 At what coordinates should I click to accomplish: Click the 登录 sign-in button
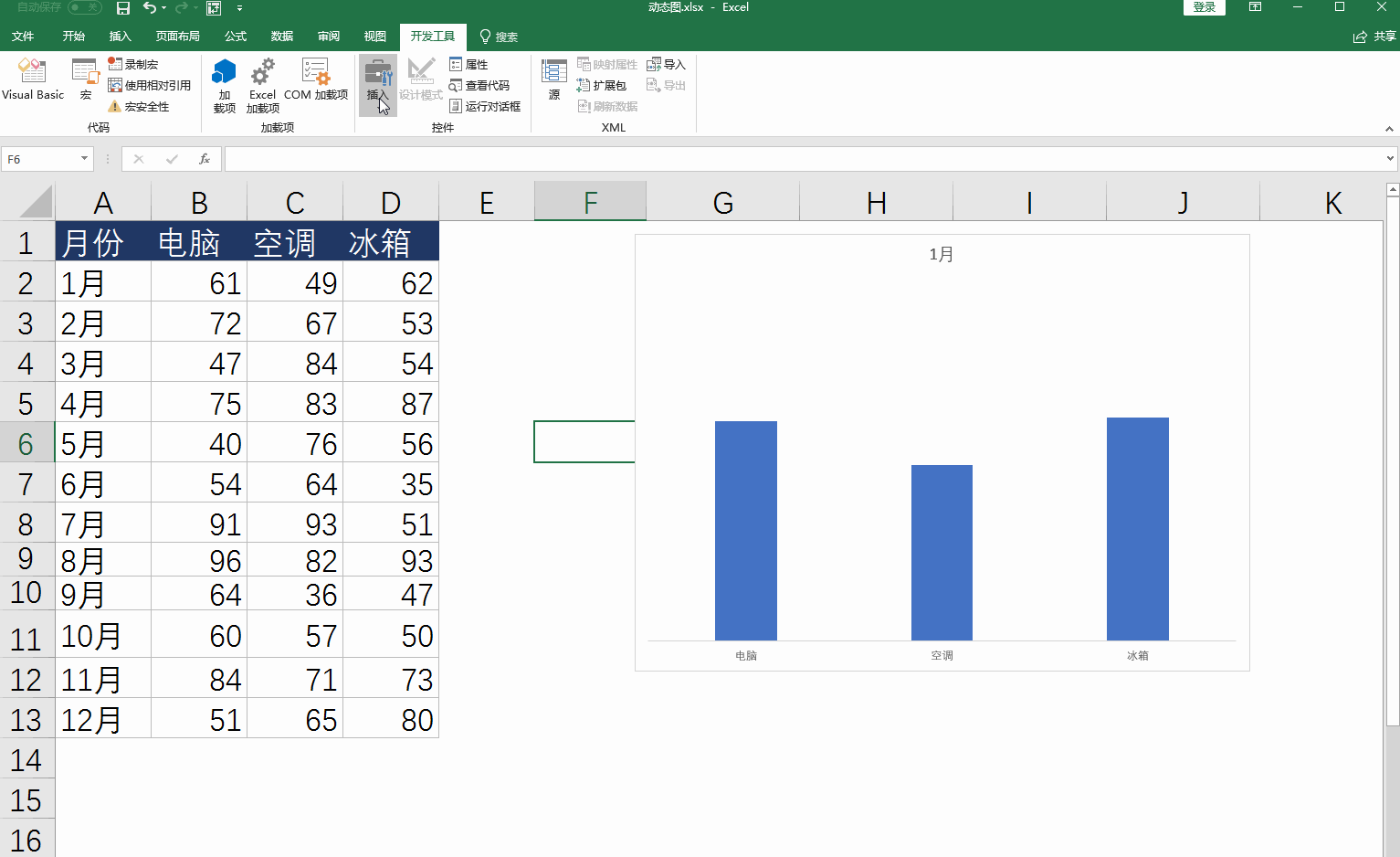click(1205, 7)
